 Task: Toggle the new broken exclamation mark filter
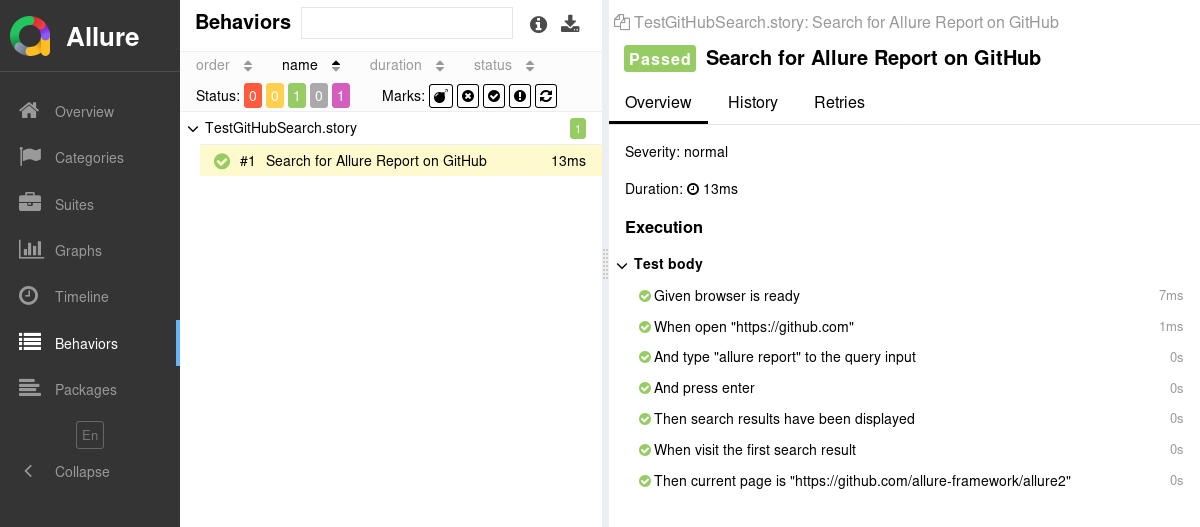(x=520, y=96)
